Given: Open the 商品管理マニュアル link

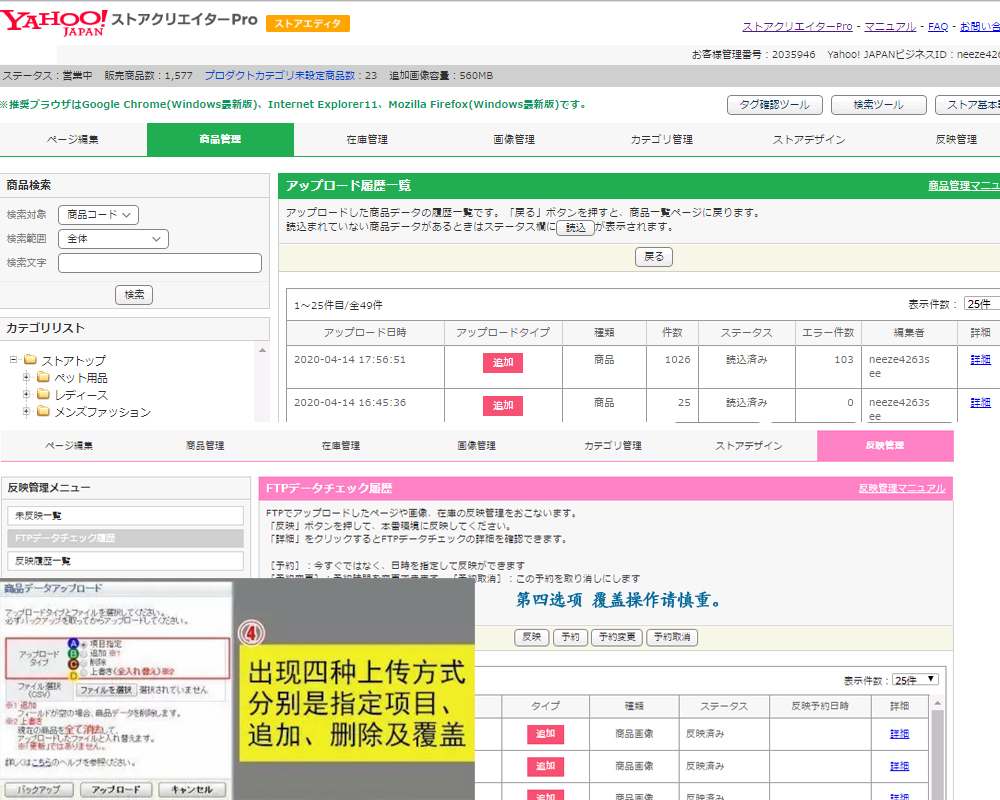Looking at the screenshot, I should coord(963,186).
